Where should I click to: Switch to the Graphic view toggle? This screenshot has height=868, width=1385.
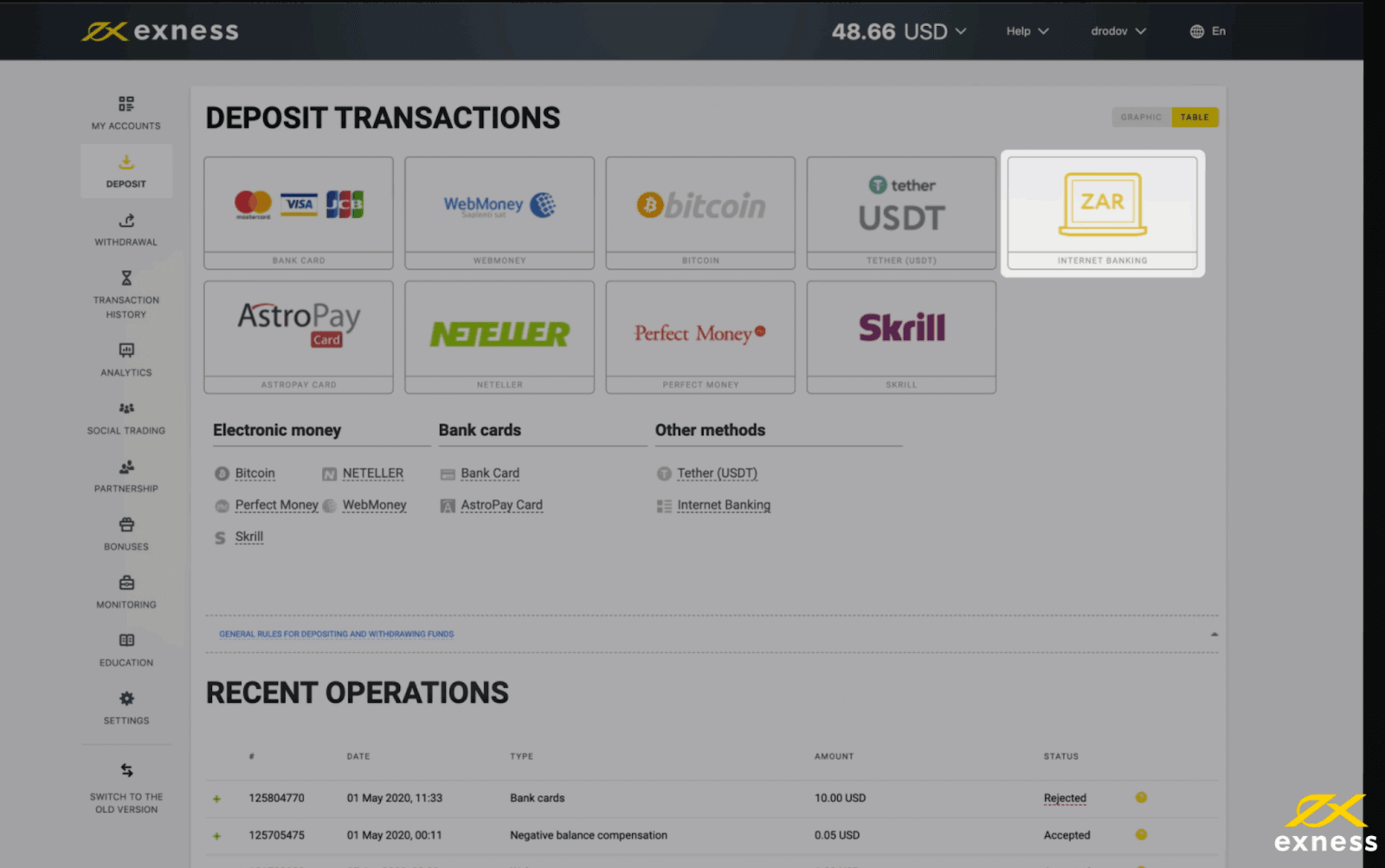pos(1141,117)
